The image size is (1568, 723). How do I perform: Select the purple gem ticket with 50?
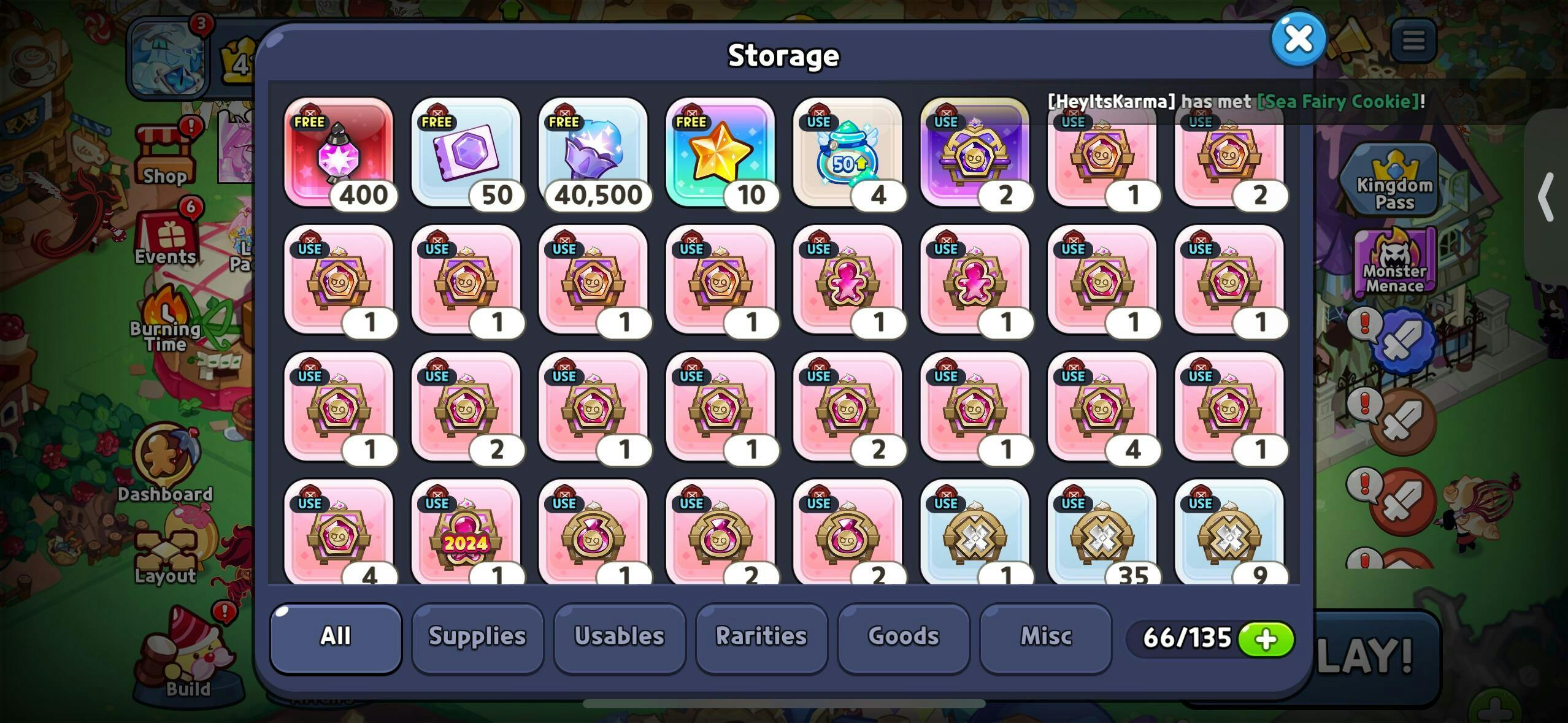click(466, 153)
